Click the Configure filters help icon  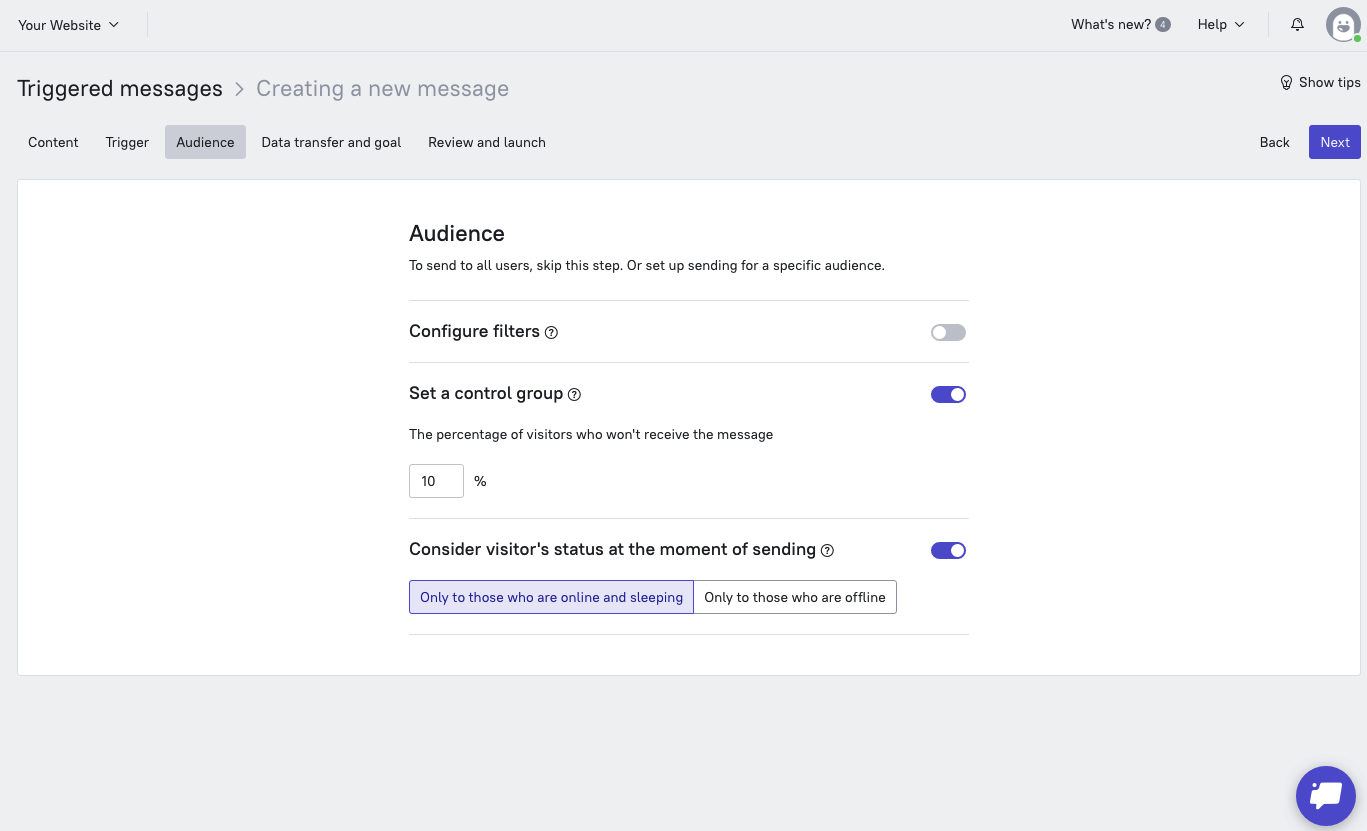551,332
